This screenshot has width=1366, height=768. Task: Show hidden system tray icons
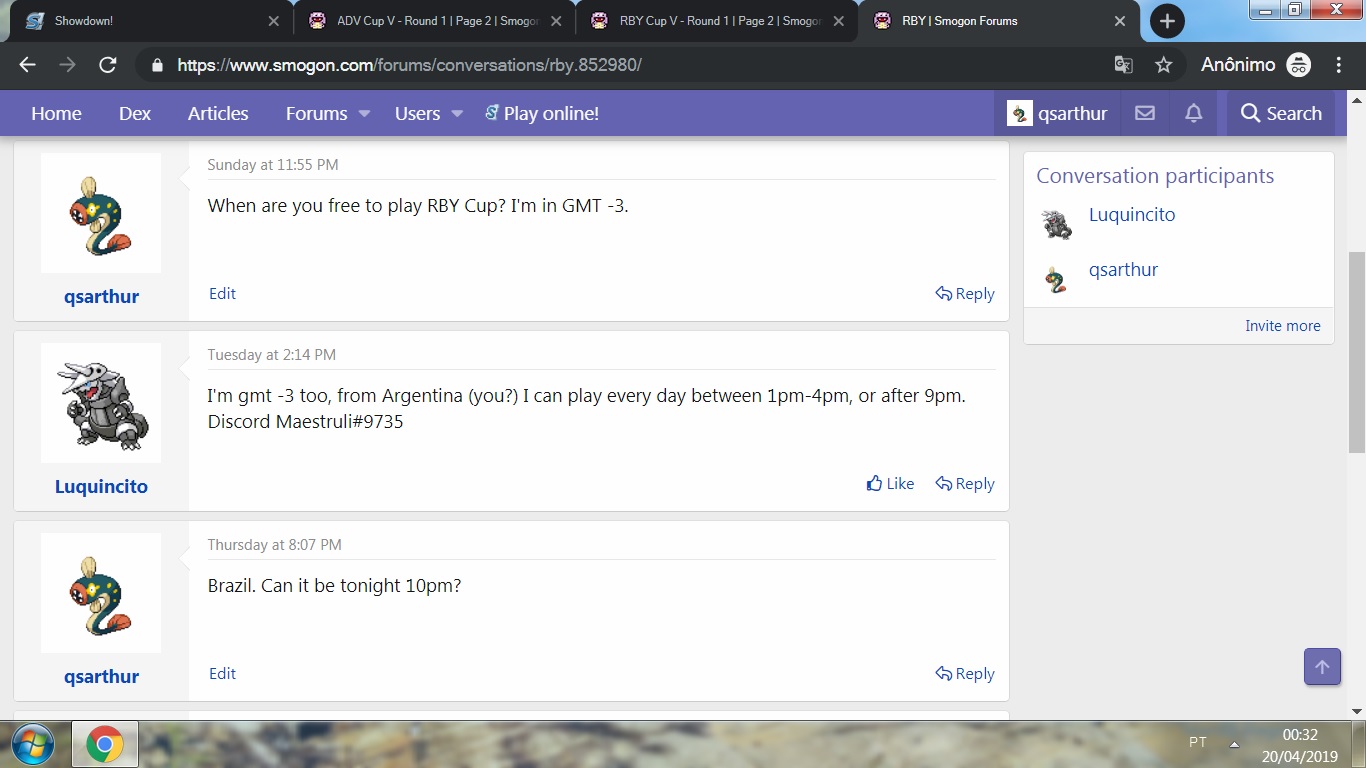click(1234, 744)
